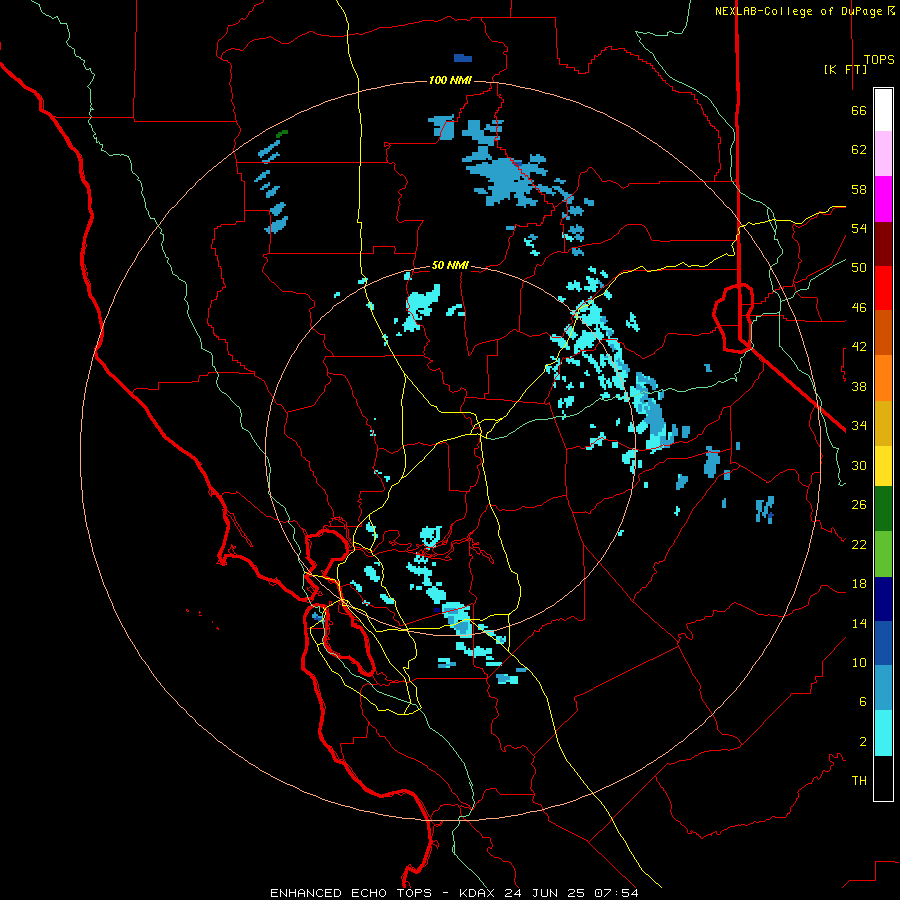
Task: Click the legend value "46"
Action: click(x=859, y=308)
